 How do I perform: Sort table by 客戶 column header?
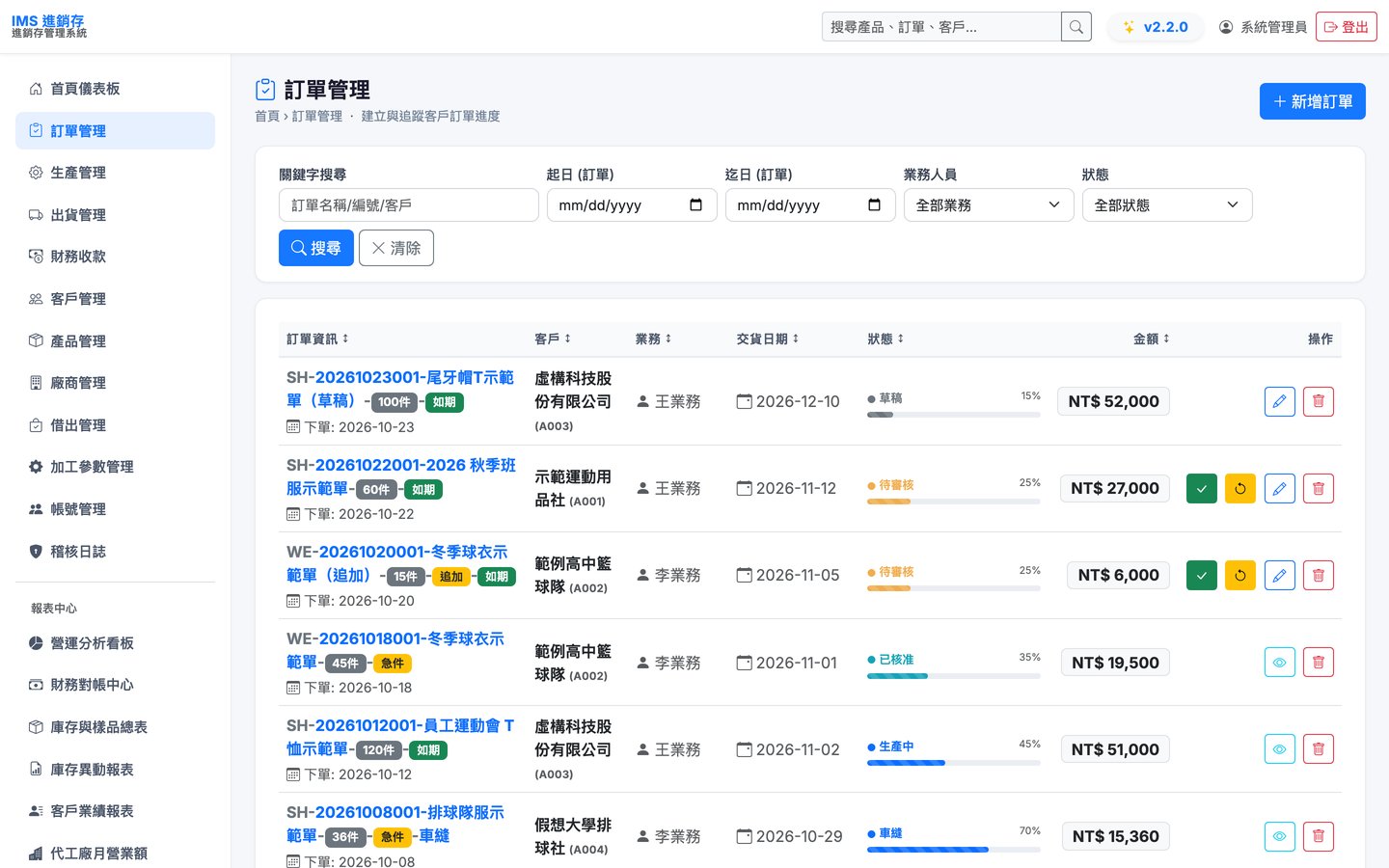pyautogui.click(x=553, y=339)
